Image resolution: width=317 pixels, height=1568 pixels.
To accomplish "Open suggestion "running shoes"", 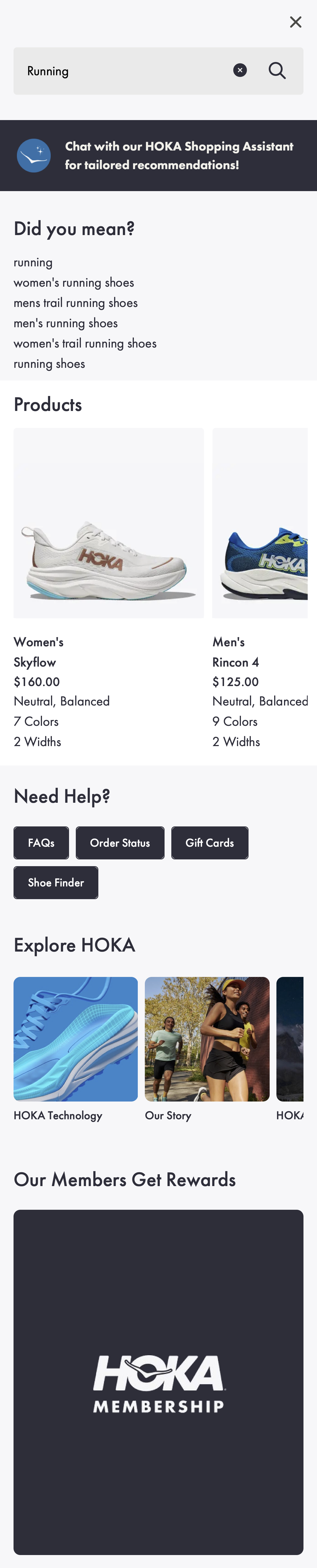I will pos(49,363).
